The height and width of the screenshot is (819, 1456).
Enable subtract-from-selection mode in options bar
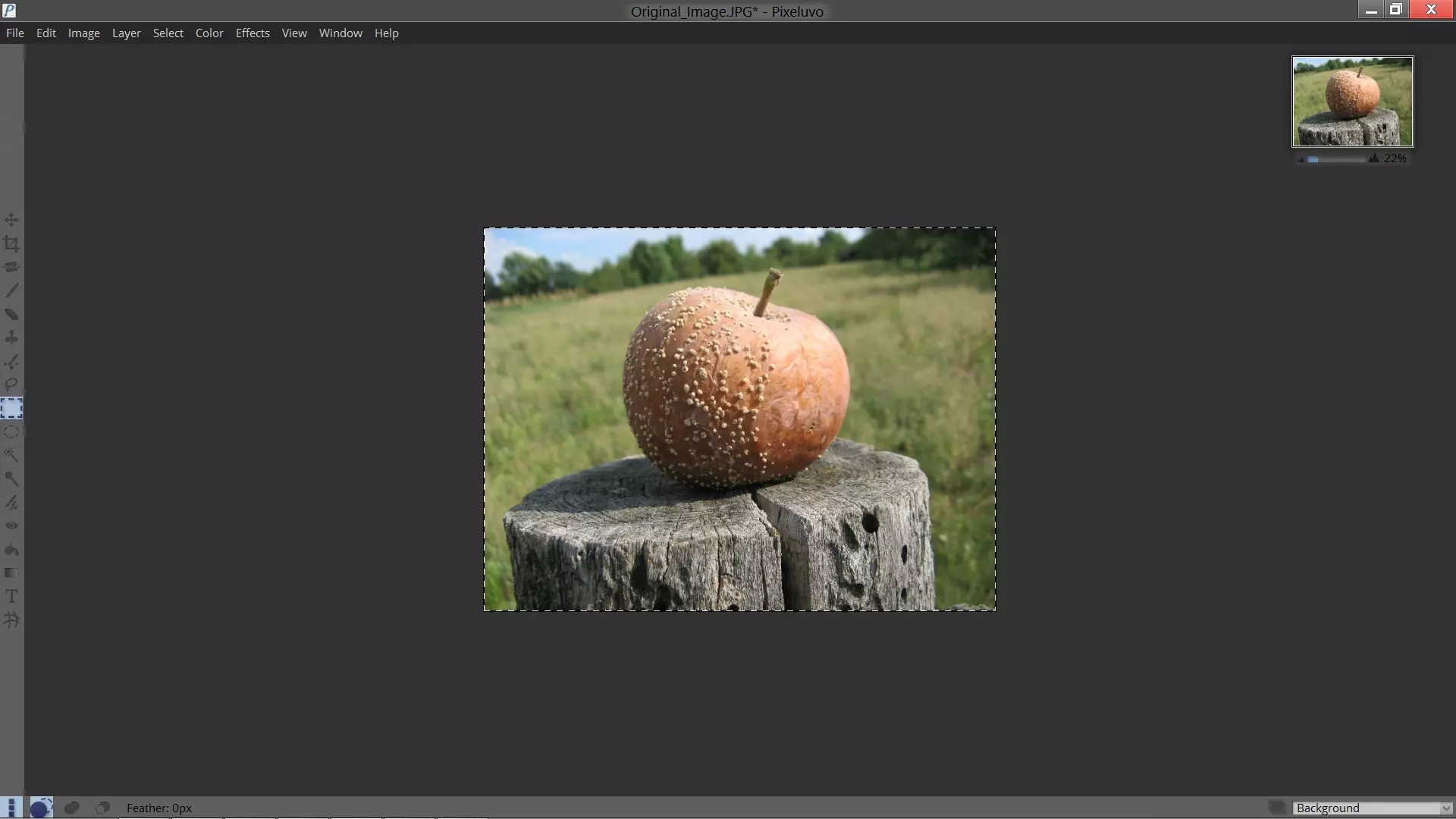pos(102,808)
